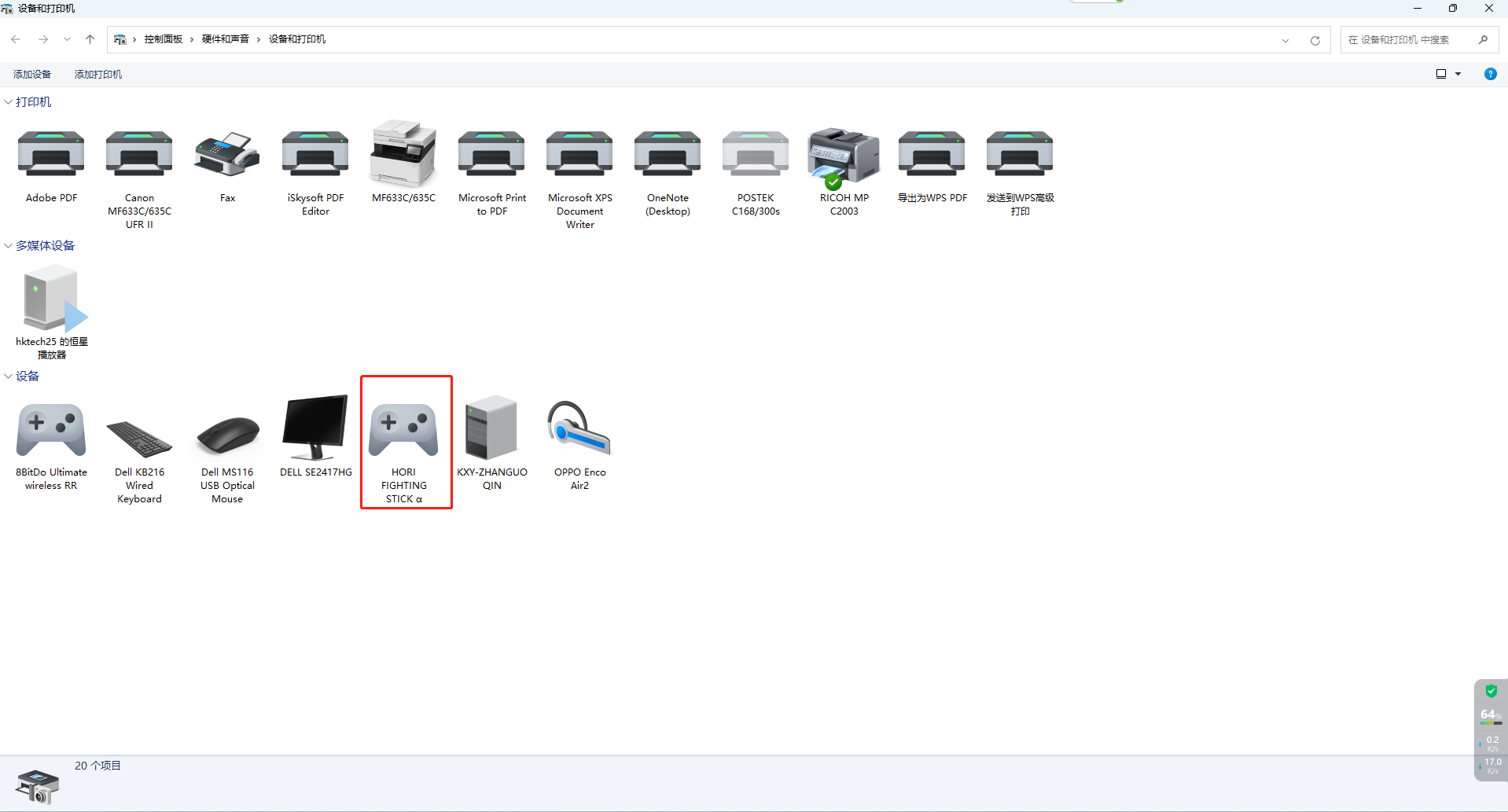Click the search magnifier icon

pos(1483,40)
